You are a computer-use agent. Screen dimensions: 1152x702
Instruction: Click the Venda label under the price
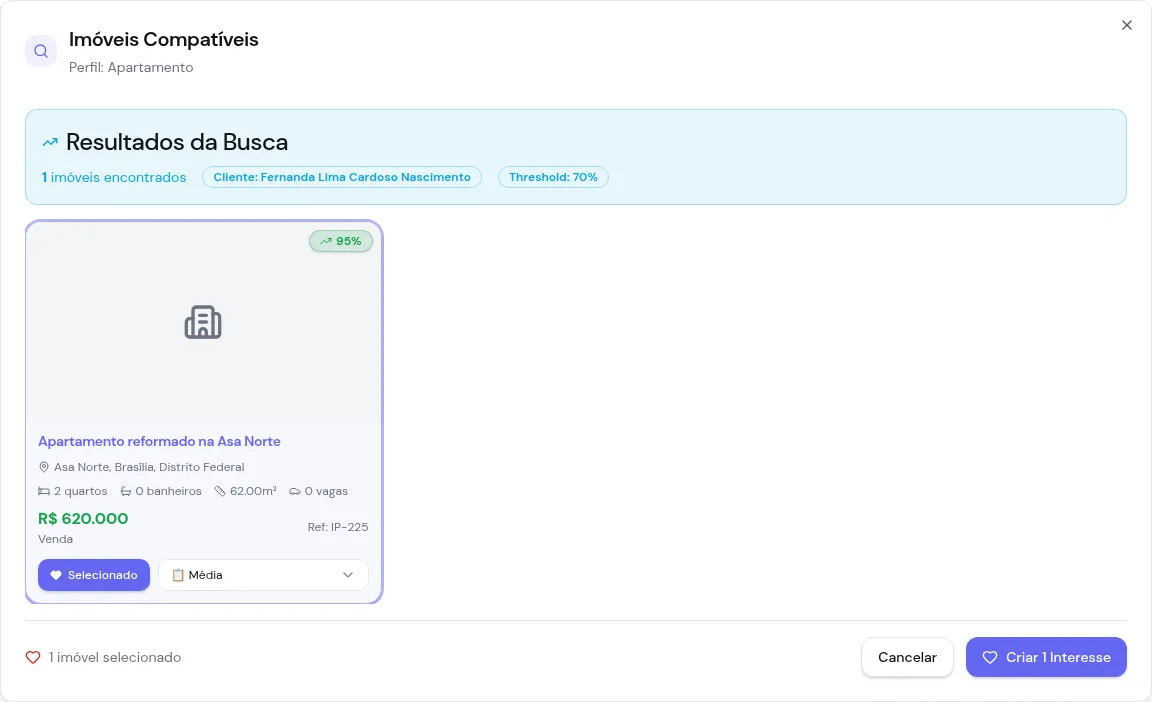pos(55,539)
